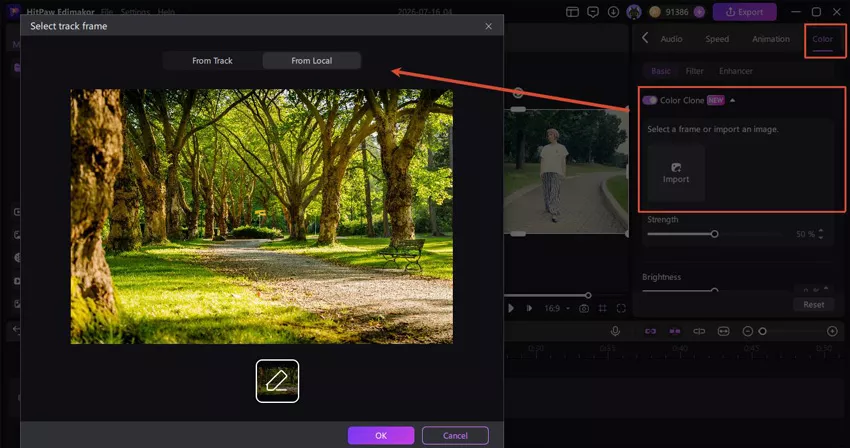850x448 pixels.
Task: Increase Strength percent with up stepper
Action: (821, 231)
